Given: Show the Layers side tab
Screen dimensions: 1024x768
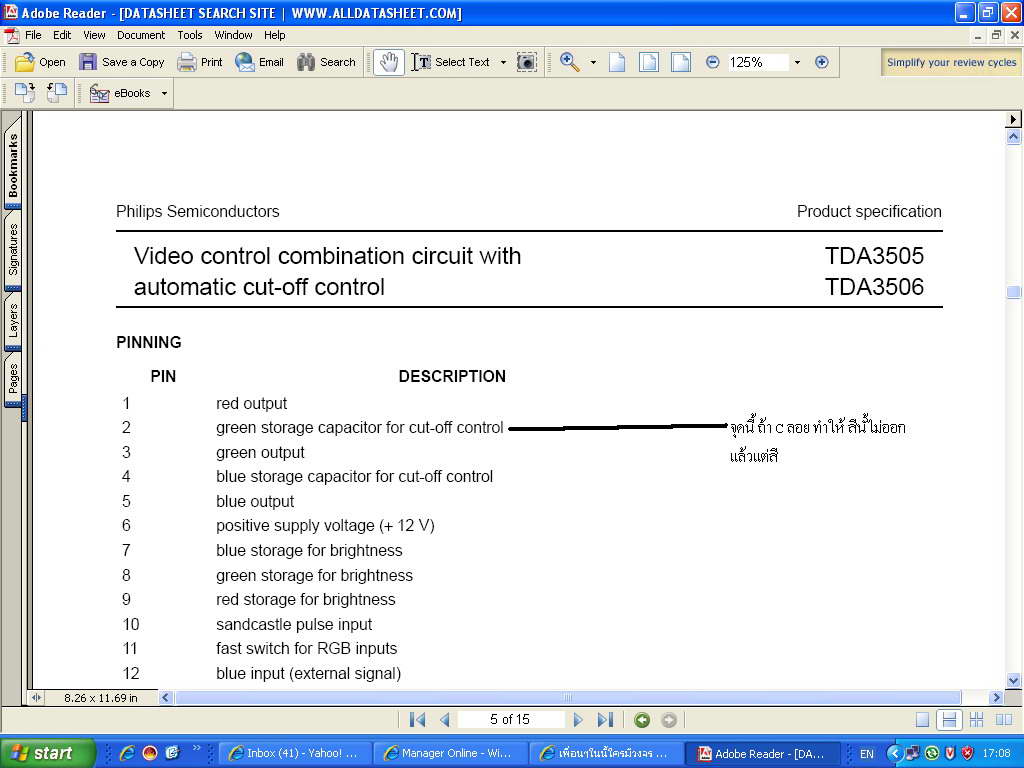Looking at the screenshot, I should [12, 321].
